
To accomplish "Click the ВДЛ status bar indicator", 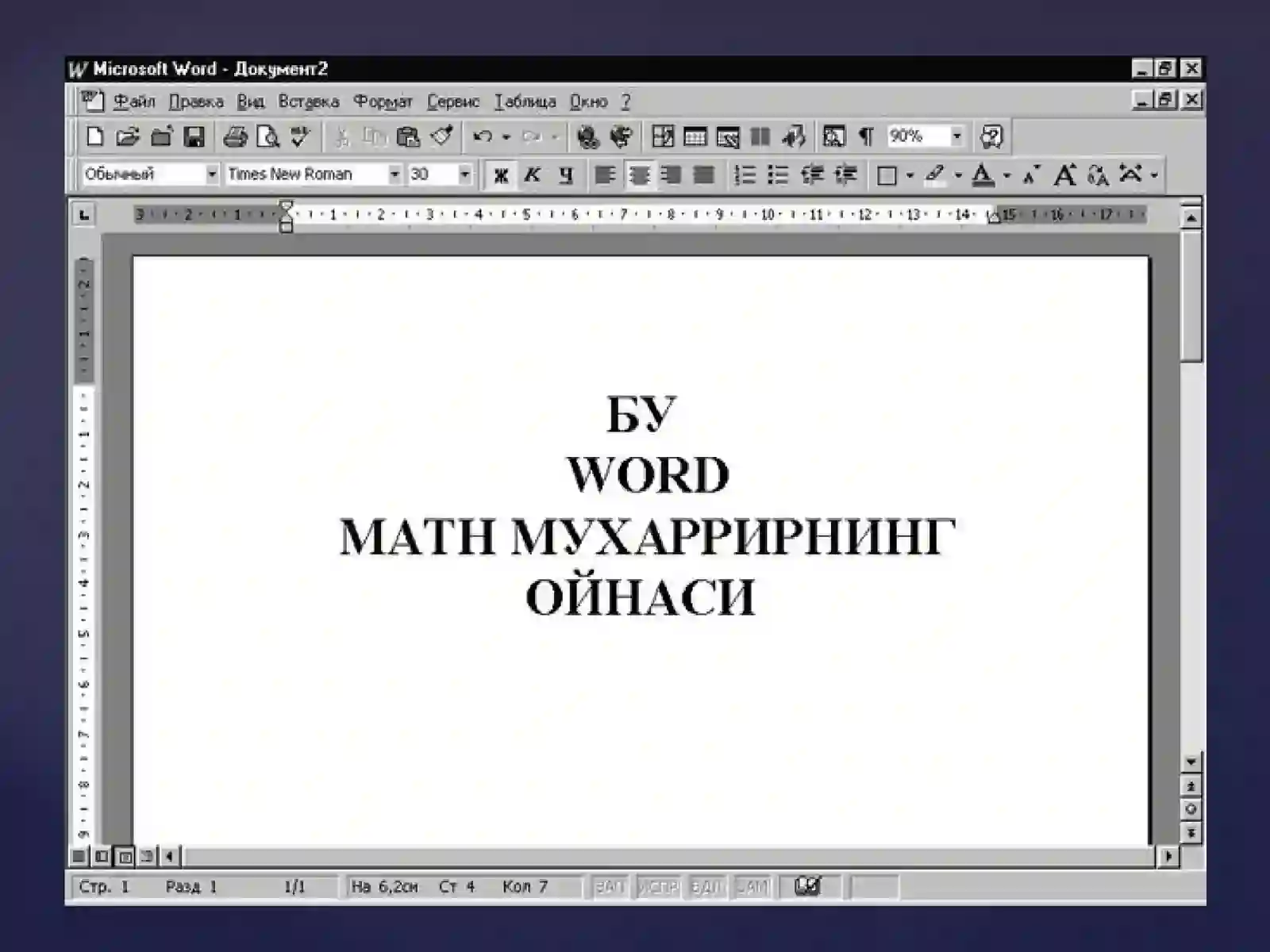I will coord(706,886).
